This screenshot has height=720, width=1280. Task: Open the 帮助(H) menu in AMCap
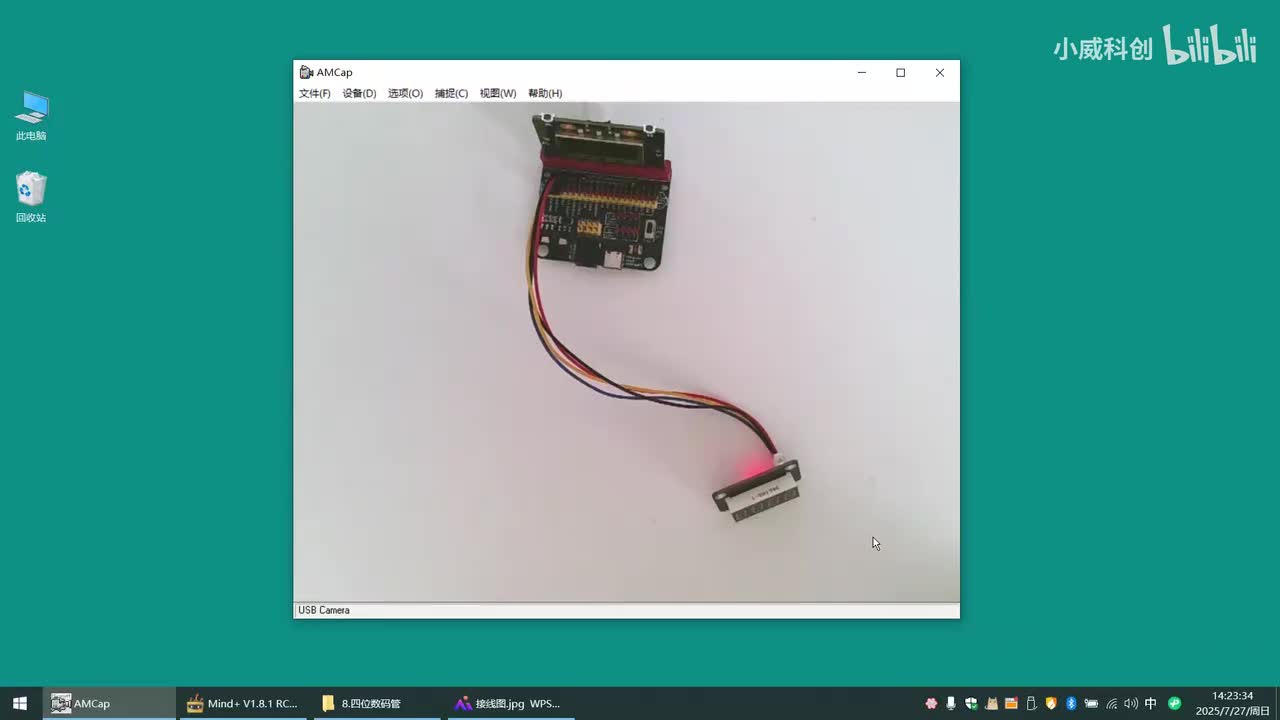(x=545, y=93)
